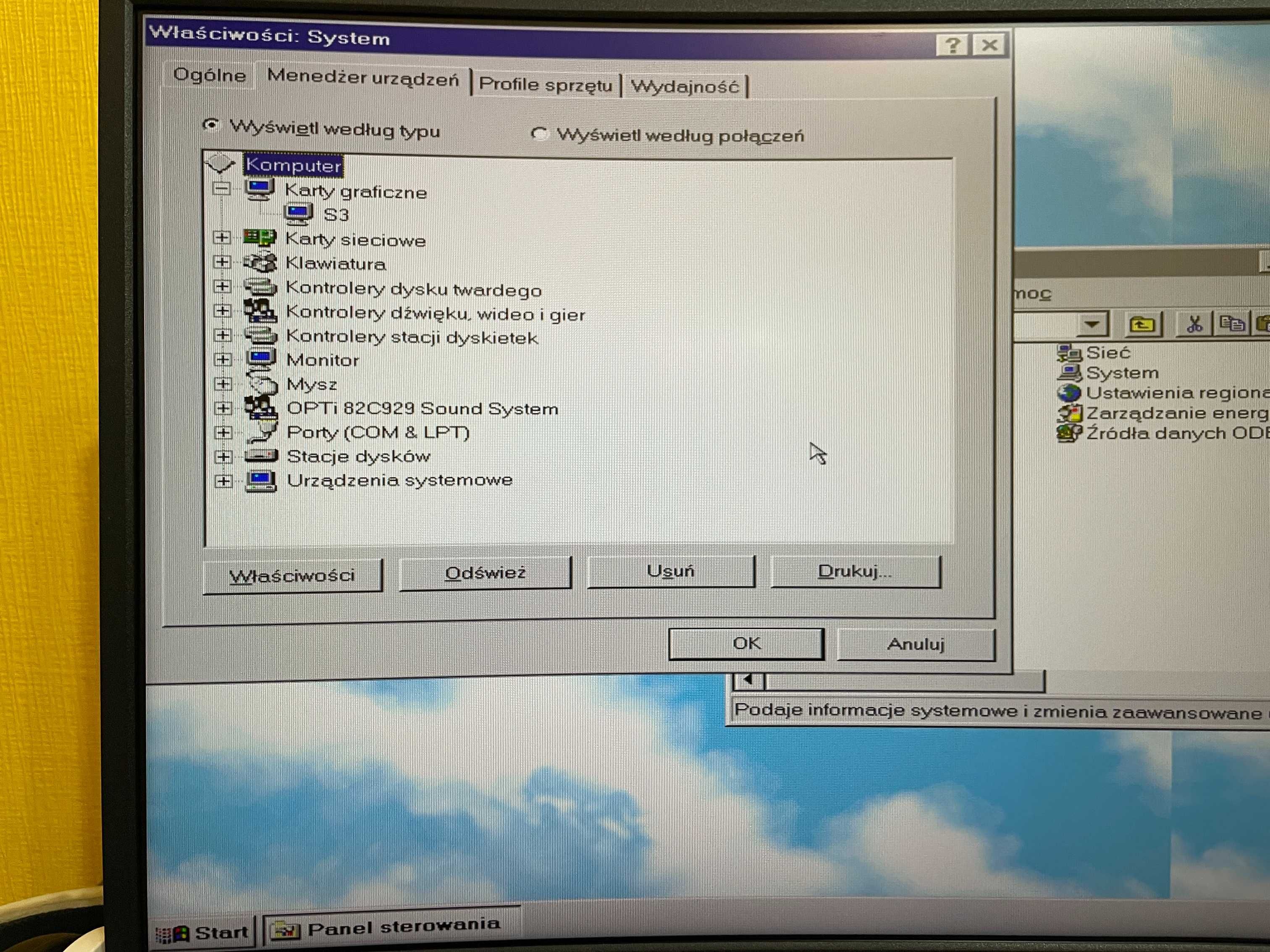Select the Komputer tree item label
Image resolution: width=1270 pixels, height=952 pixels.
(x=294, y=165)
